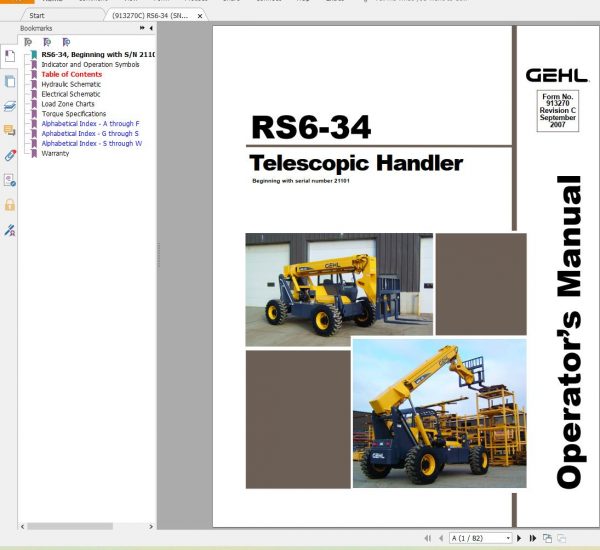Open the Signature pen panel icon
Image resolution: width=600 pixels, height=550 pixels.
(x=10, y=230)
